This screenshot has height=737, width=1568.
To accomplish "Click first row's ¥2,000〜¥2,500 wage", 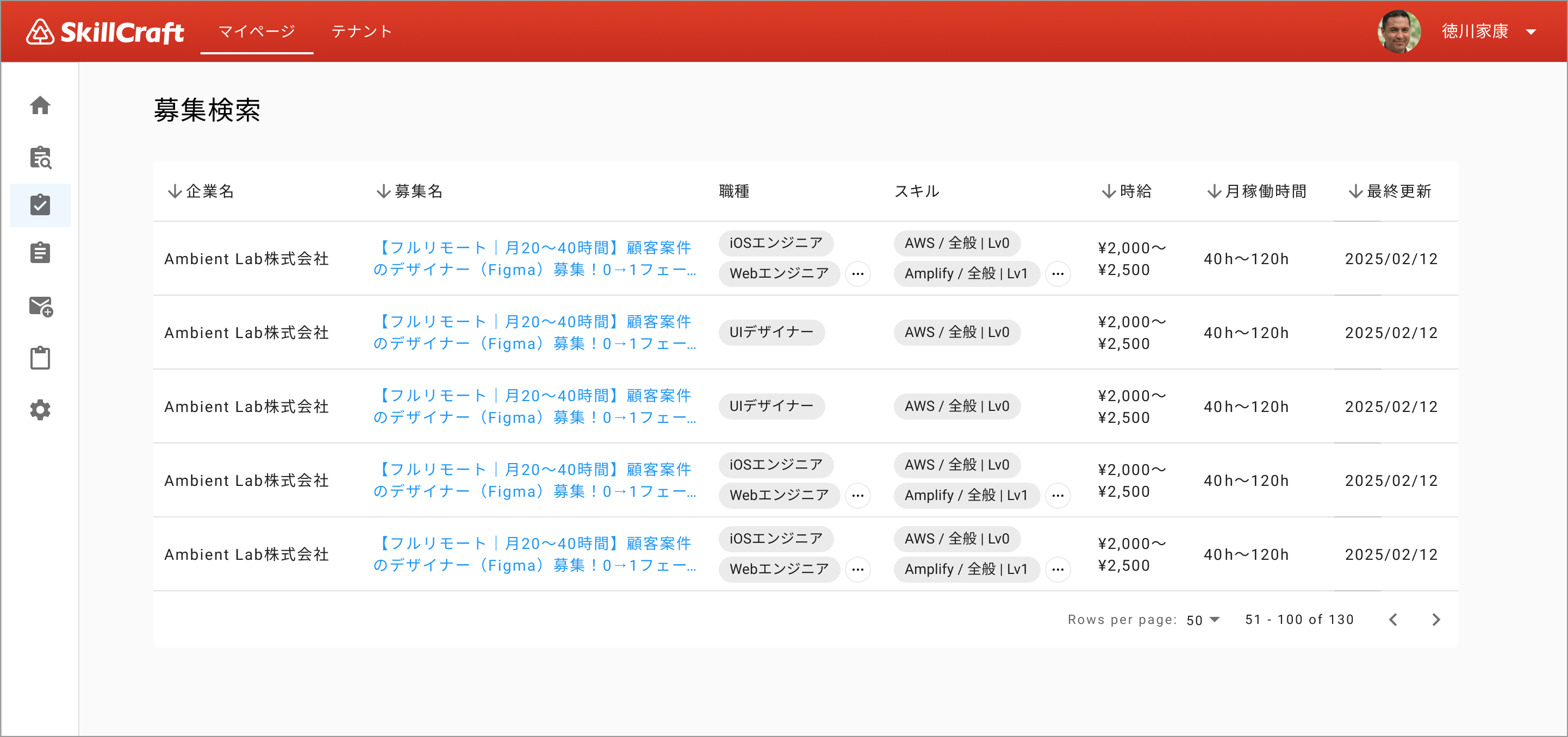I will point(1131,259).
